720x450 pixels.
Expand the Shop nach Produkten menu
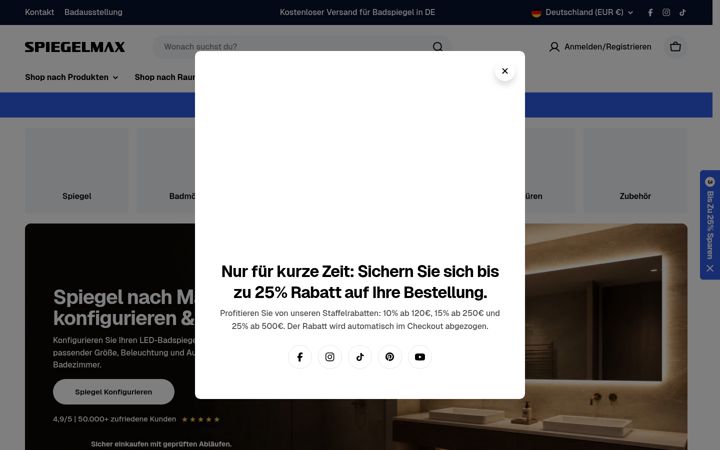[x=71, y=77]
